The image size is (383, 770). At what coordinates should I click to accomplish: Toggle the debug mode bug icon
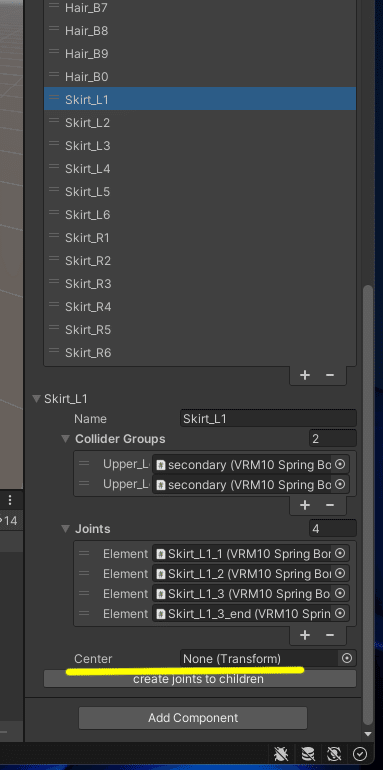(282, 753)
